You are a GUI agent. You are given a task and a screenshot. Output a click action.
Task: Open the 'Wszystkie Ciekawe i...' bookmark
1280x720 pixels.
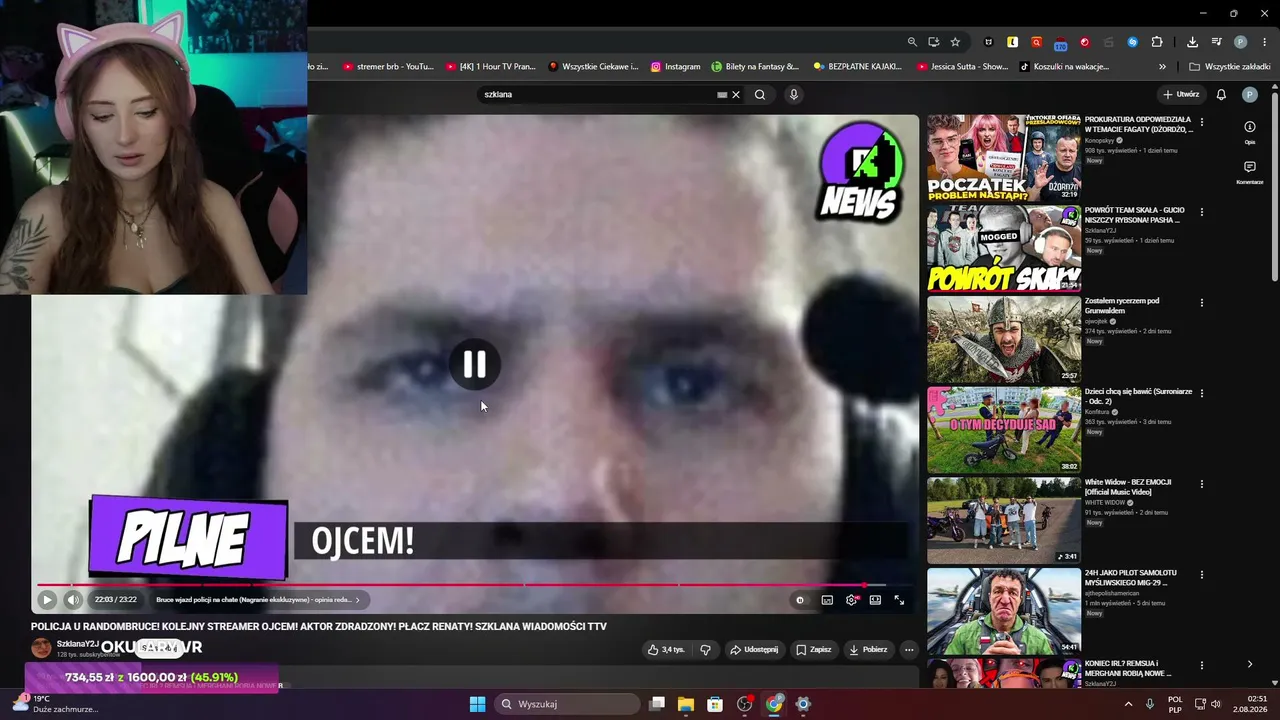click(593, 67)
